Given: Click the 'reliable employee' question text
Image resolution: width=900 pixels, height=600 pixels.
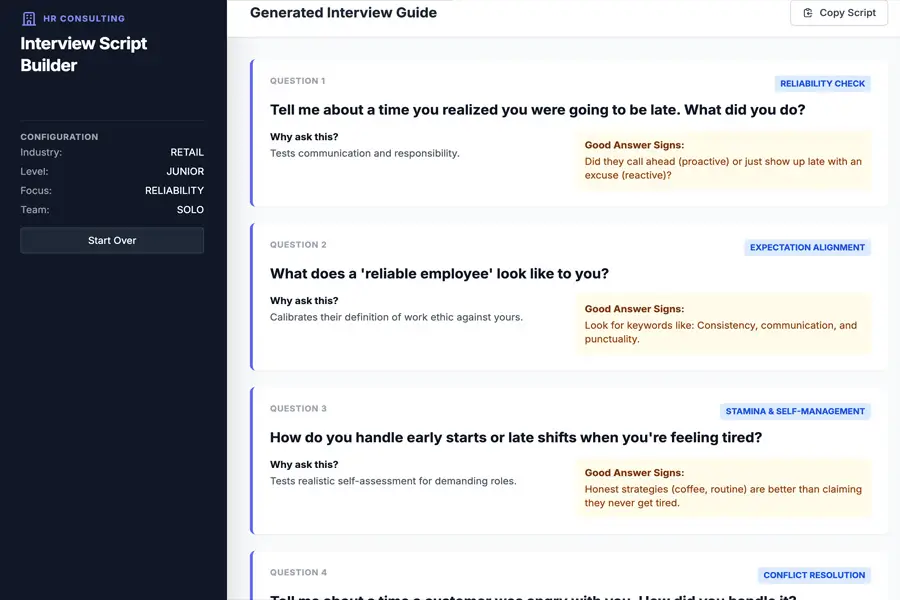Looking at the screenshot, I should pyautogui.click(x=439, y=274).
